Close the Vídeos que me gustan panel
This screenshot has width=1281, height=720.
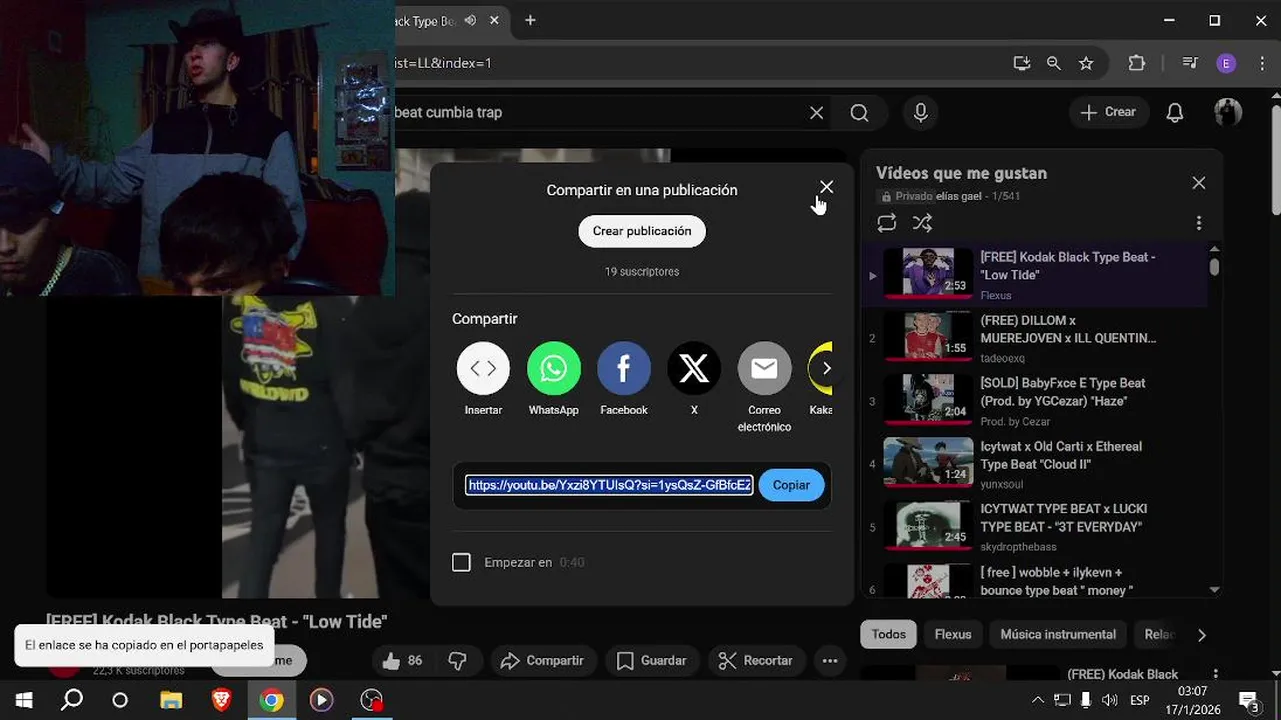click(1198, 183)
